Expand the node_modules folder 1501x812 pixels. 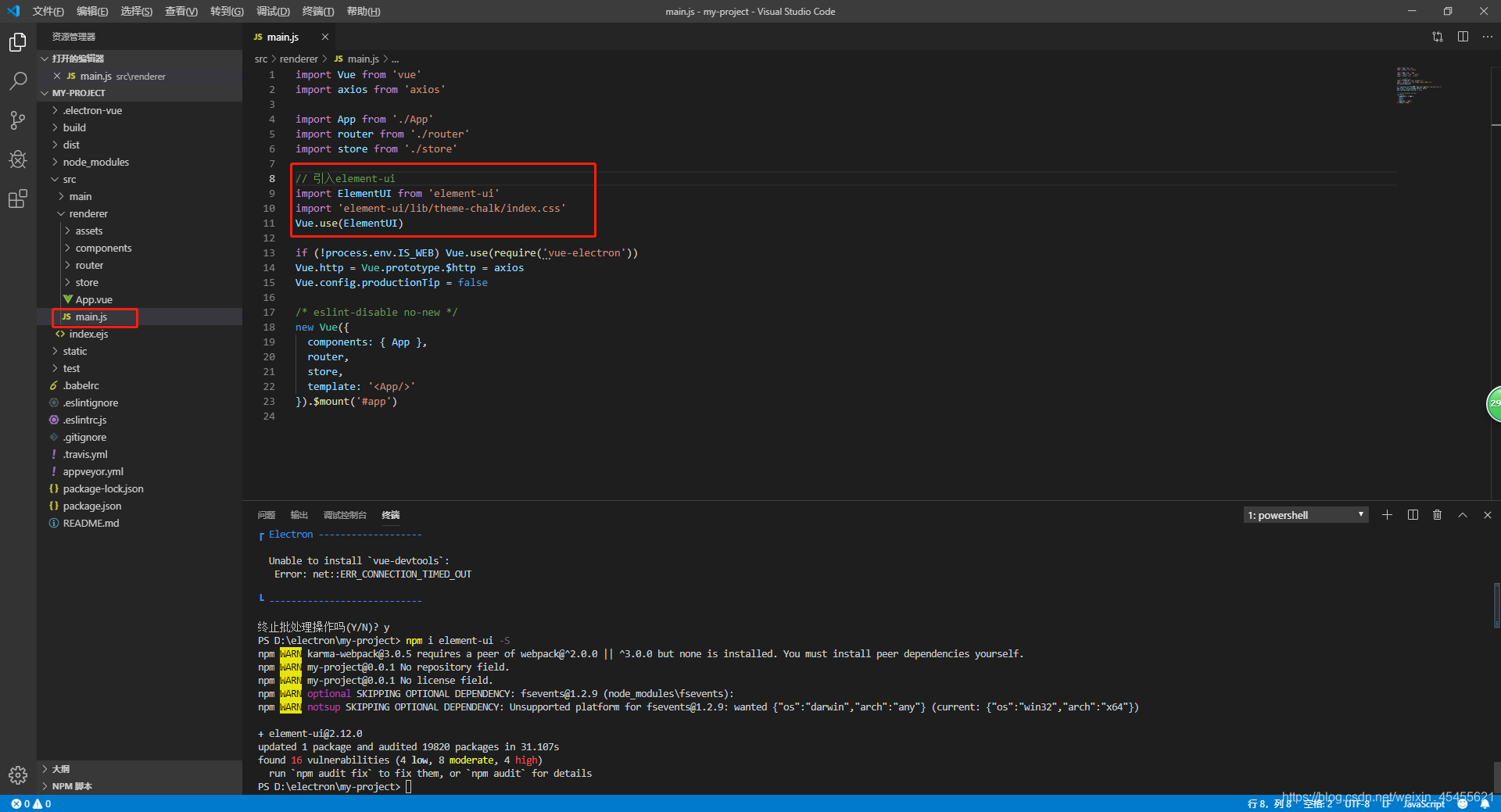(96, 162)
